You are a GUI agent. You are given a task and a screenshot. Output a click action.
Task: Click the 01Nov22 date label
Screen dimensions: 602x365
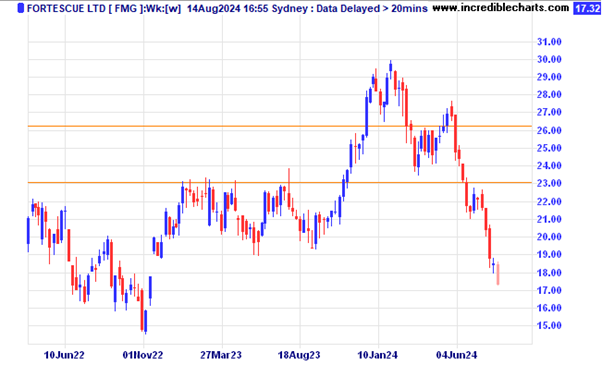pos(143,355)
